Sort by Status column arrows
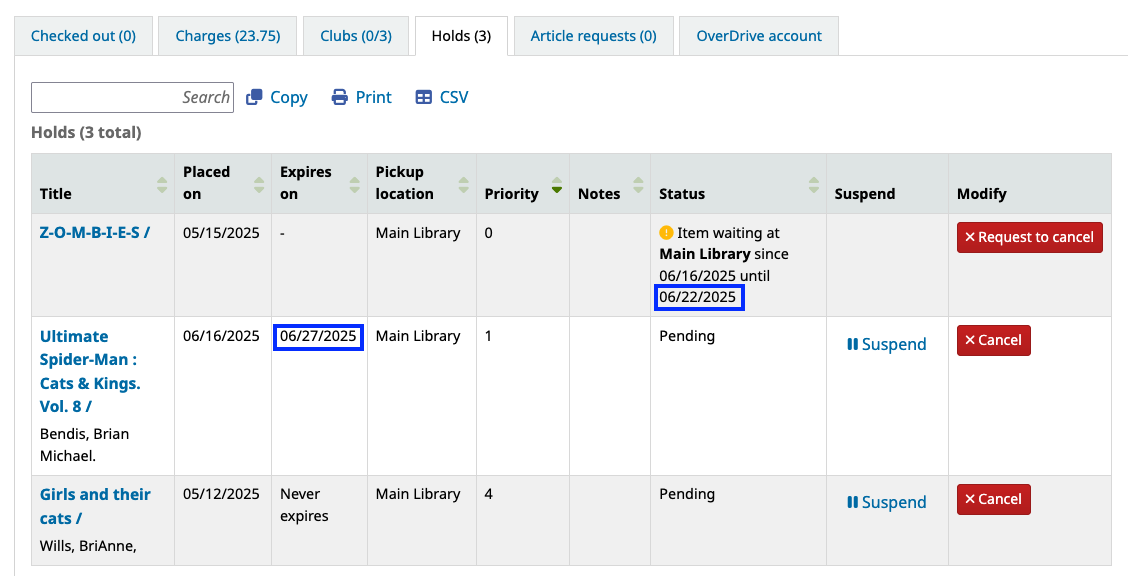1128x576 pixels. click(x=816, y=184)
